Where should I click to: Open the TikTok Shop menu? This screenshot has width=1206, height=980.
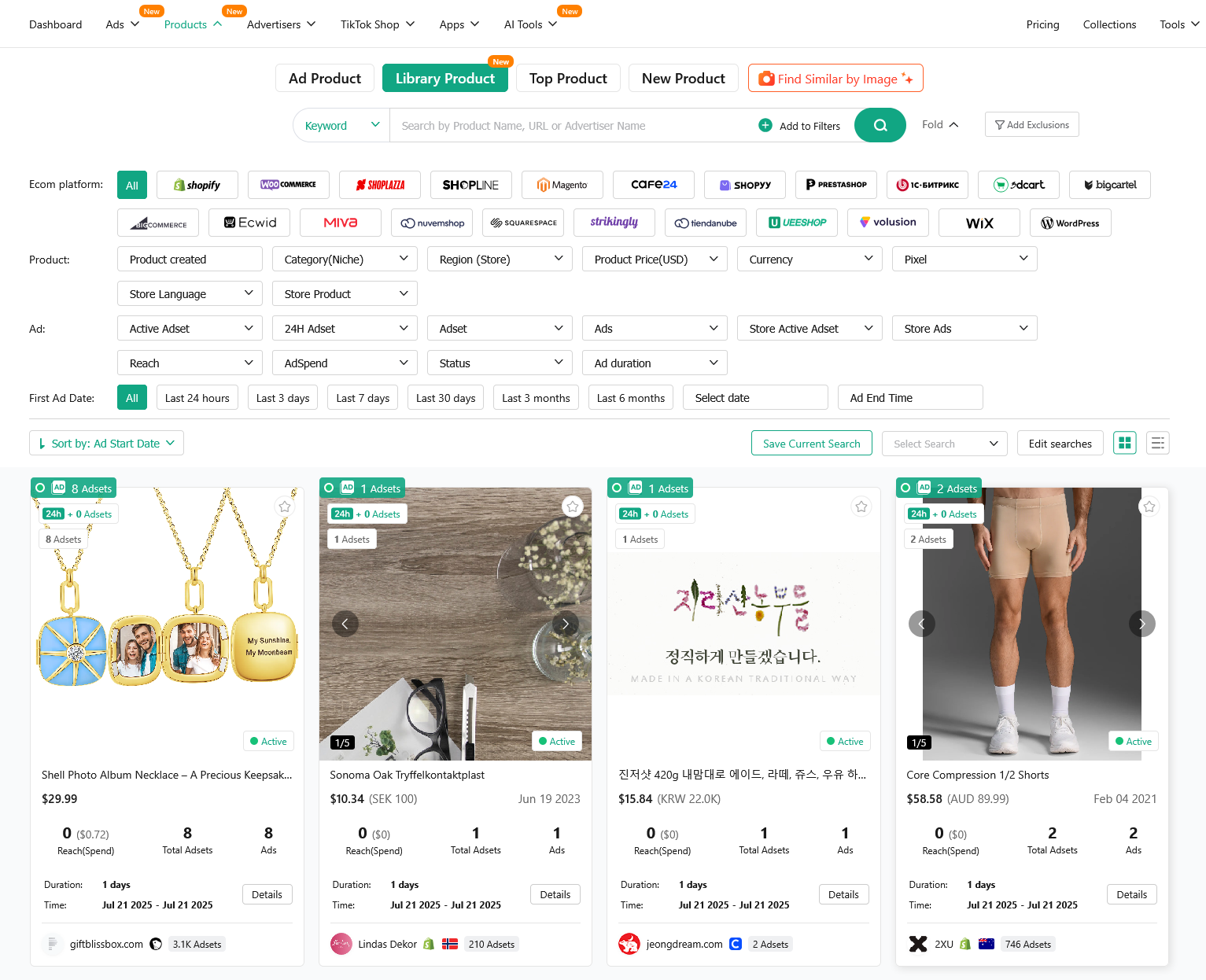click(377, 24)
